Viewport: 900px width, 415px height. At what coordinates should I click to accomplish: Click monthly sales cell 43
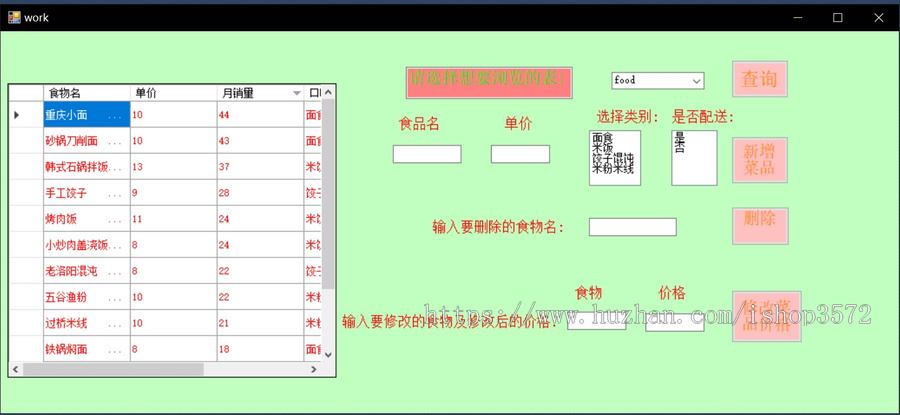pos(260,141)
